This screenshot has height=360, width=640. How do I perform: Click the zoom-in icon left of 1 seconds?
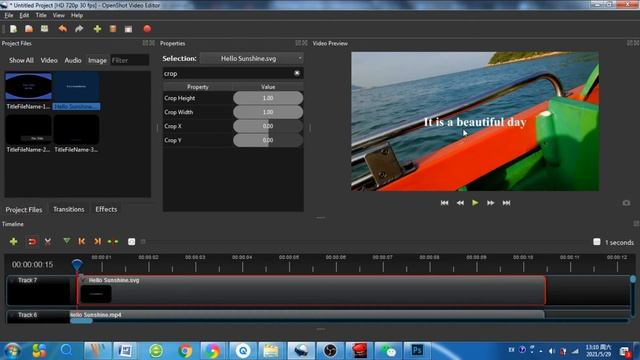click(597, 242)
